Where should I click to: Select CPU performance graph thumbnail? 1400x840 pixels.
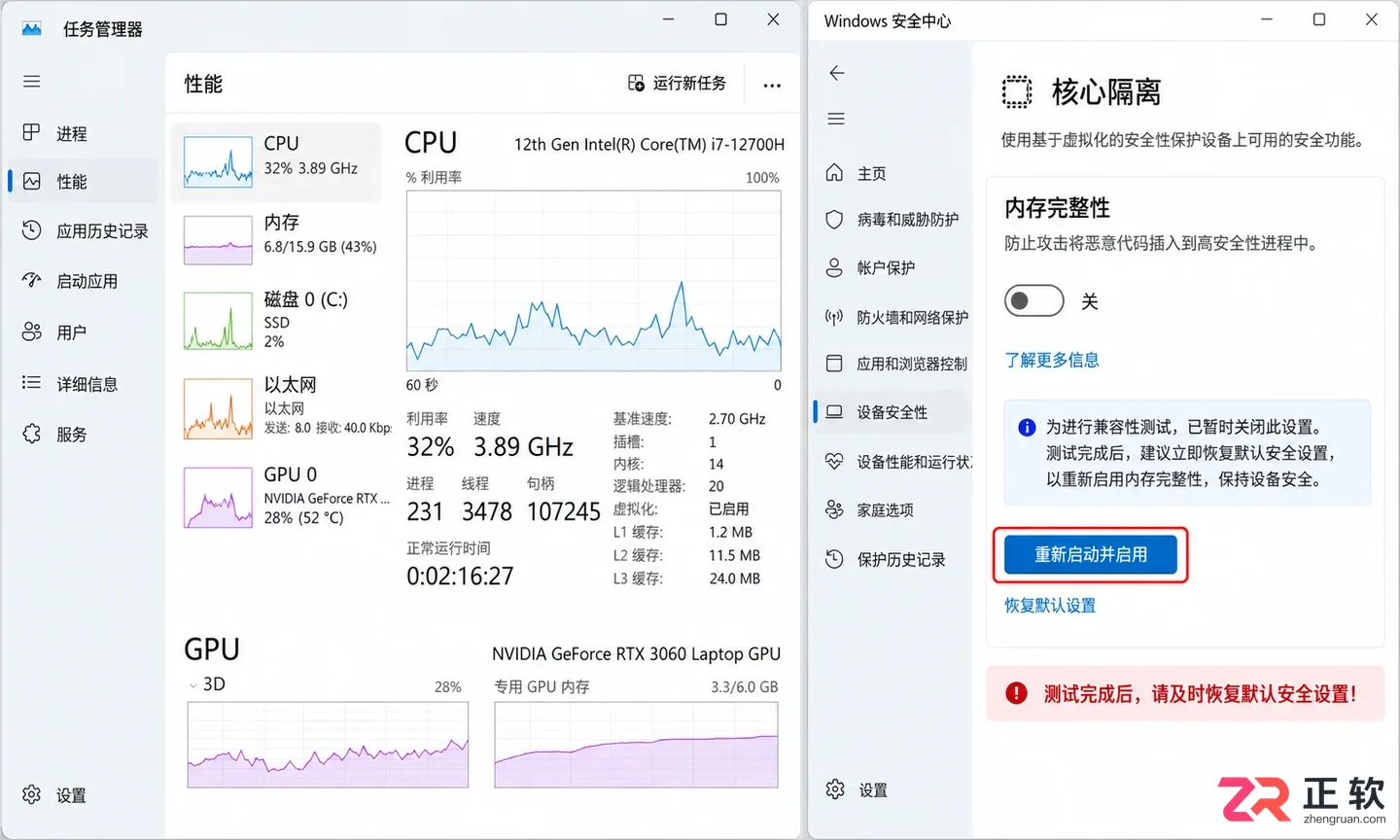pyautogui.click(x=219, y=162)
